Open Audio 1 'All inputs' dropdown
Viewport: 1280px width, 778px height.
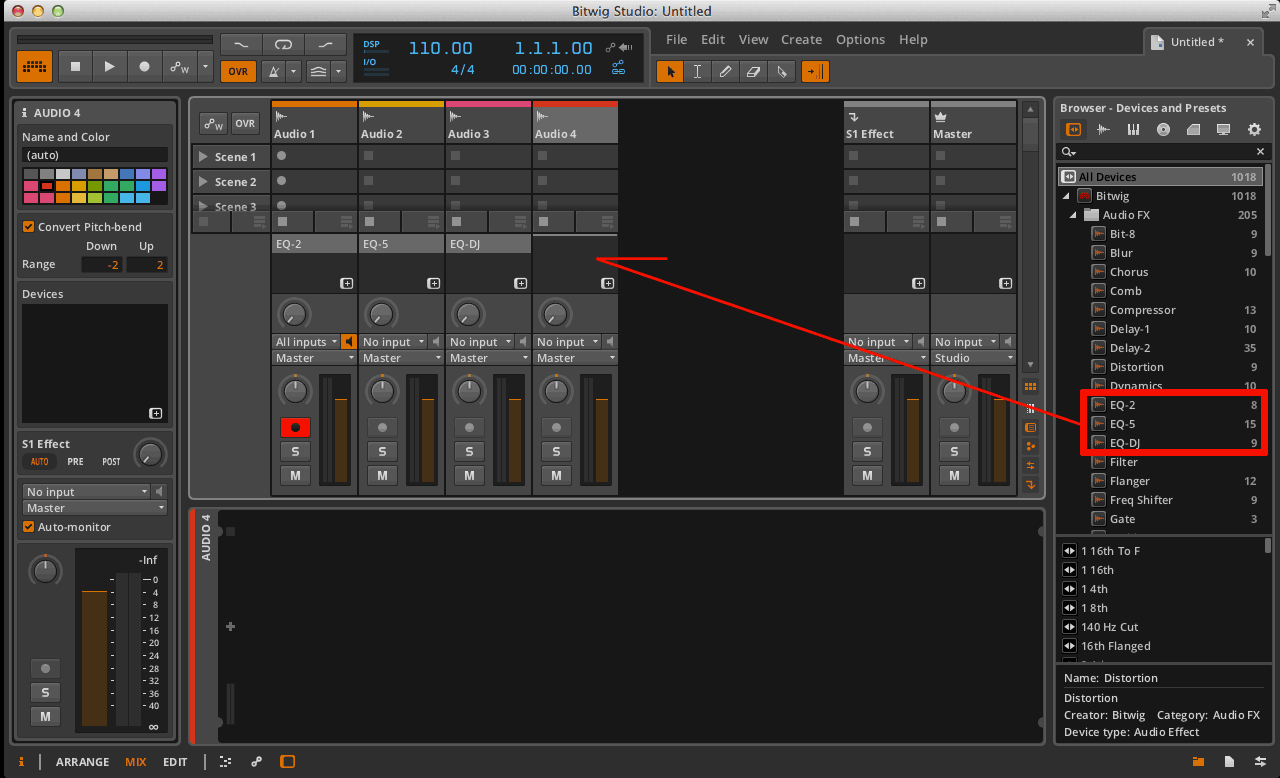(307, 342)
